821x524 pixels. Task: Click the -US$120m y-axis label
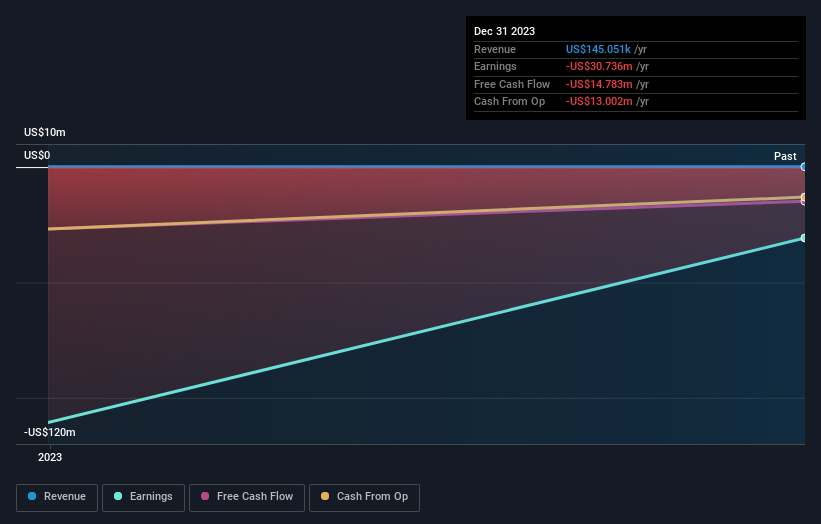[x=50, y=432]
